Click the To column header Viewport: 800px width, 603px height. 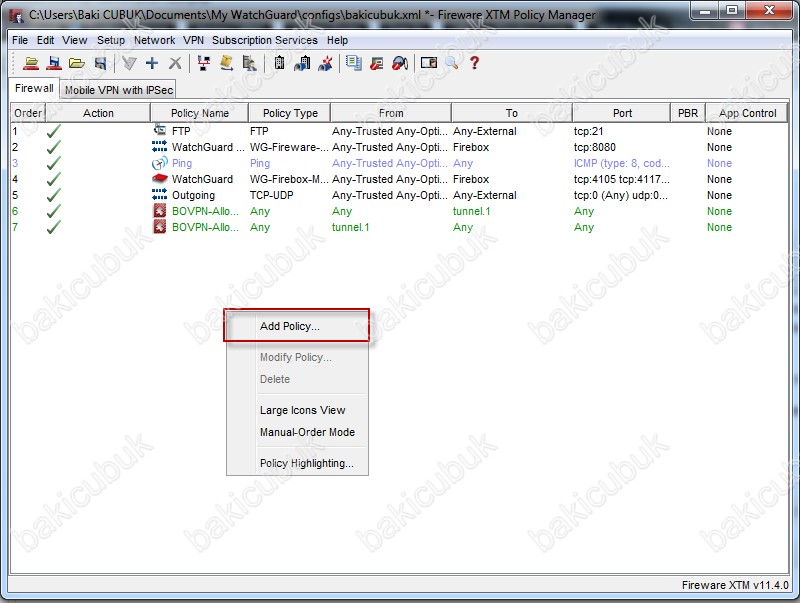pos(512,113)
